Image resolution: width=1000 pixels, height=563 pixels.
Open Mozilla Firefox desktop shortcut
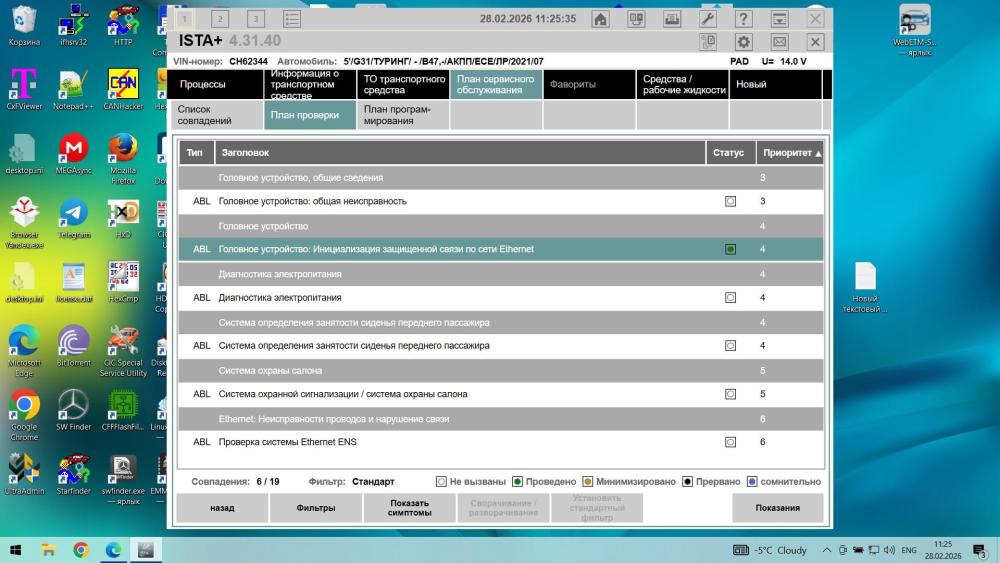[123, 158]
